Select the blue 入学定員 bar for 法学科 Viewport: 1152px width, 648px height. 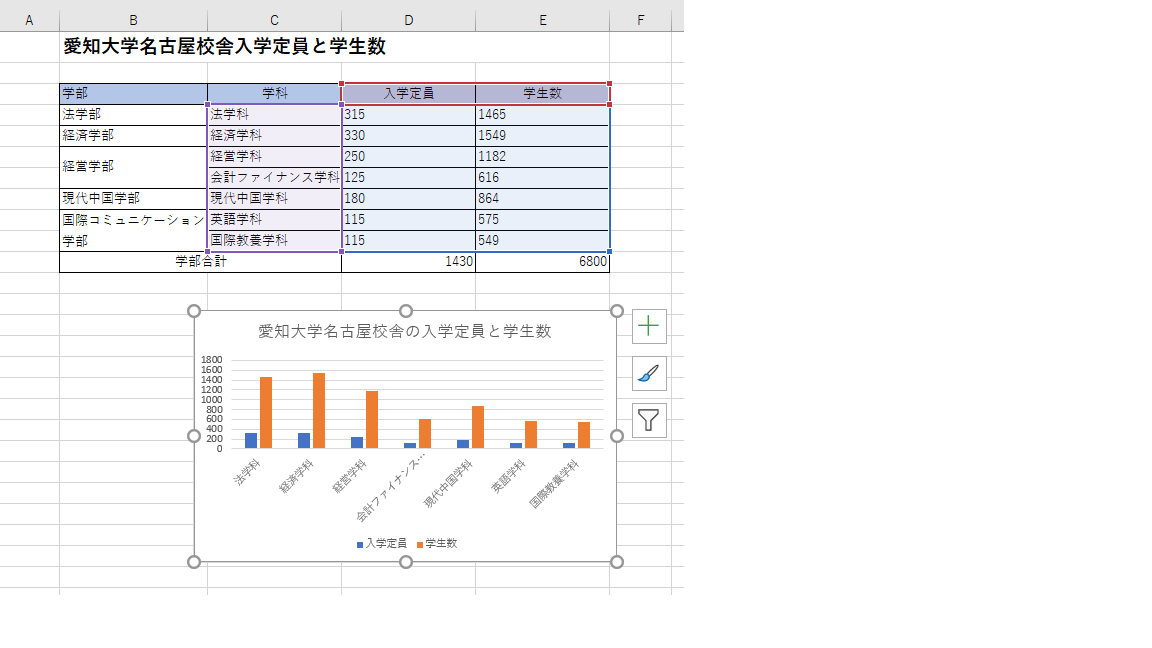251,441
